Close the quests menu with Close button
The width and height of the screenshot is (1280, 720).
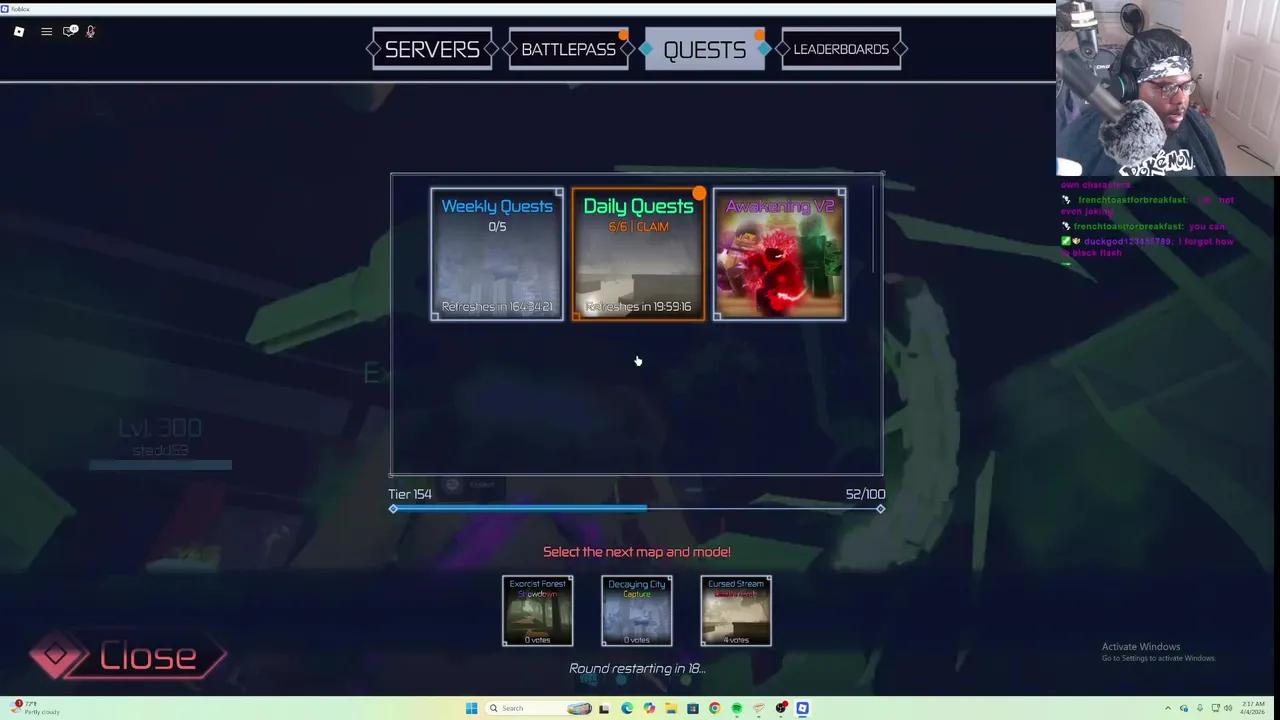coord(128,656)
